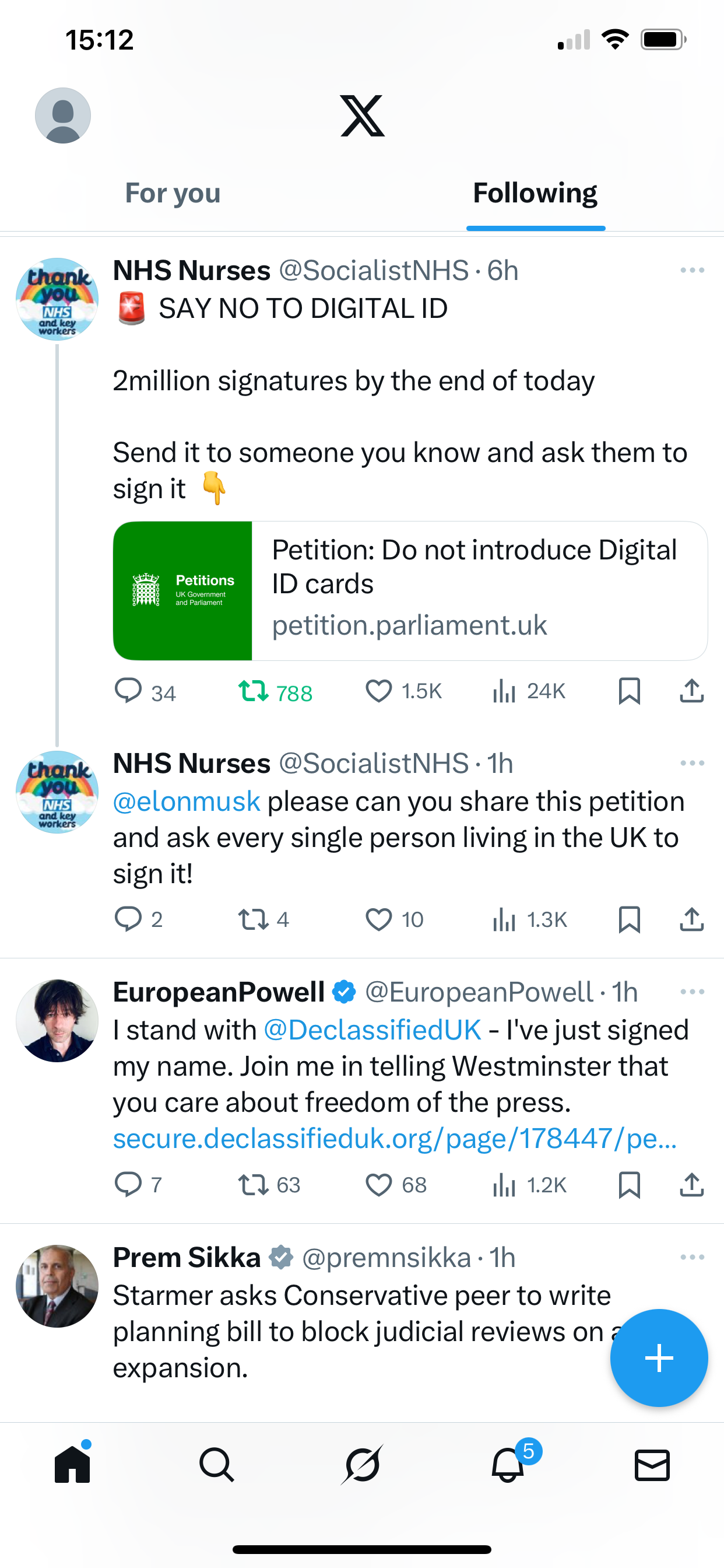This screenshot has width=724, height=1568.
Task: View analytics on the @elonmusk petition post
Action: pyautogui.click(x=504, y=919)
